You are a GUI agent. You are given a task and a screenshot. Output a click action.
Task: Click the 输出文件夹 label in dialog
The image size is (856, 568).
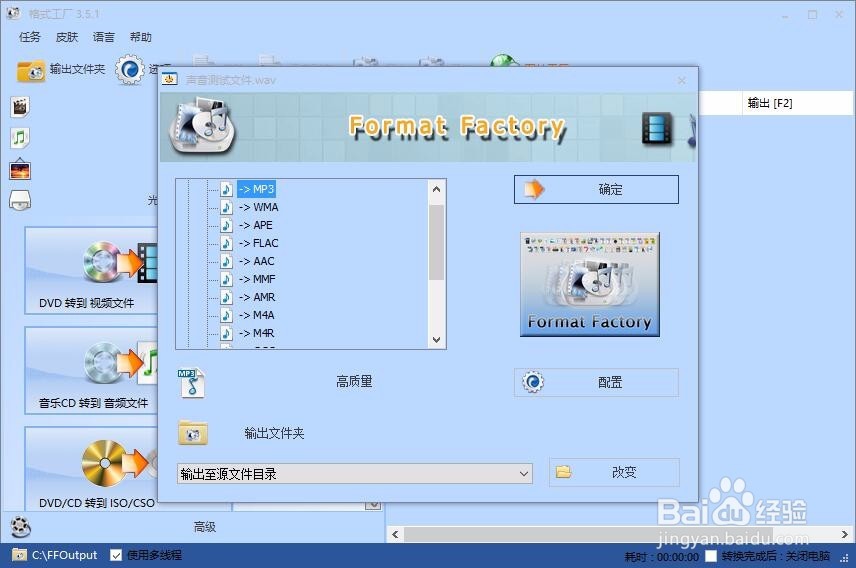[x=274, y=433]
